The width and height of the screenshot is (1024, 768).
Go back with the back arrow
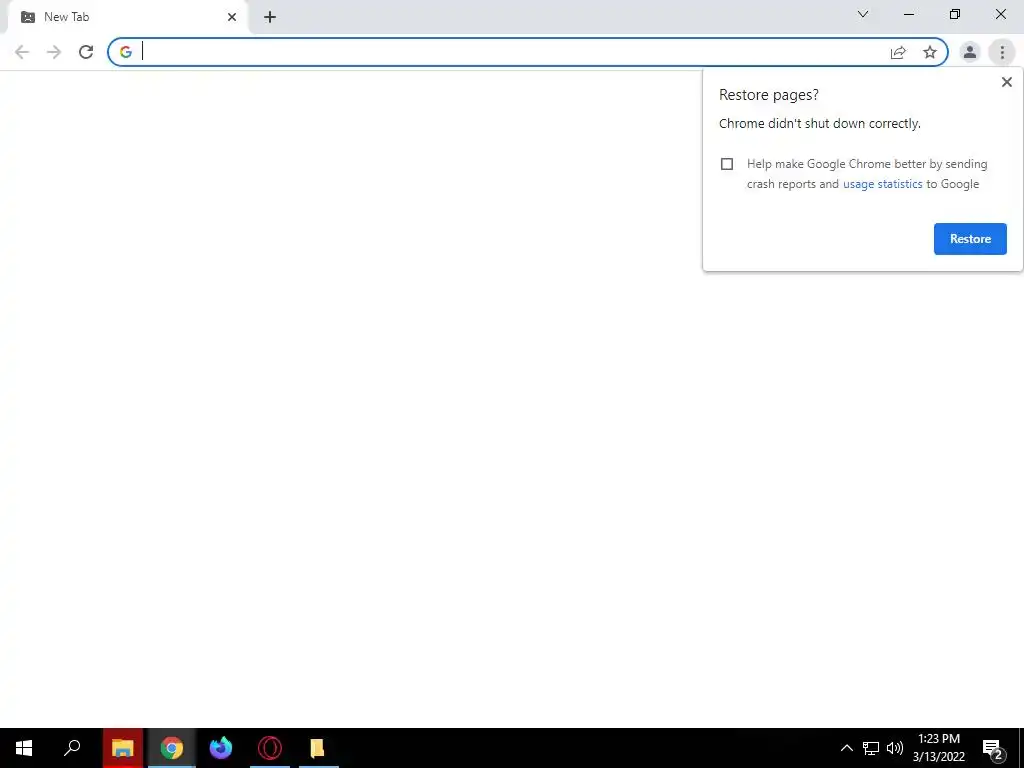(x=22, y=52)
